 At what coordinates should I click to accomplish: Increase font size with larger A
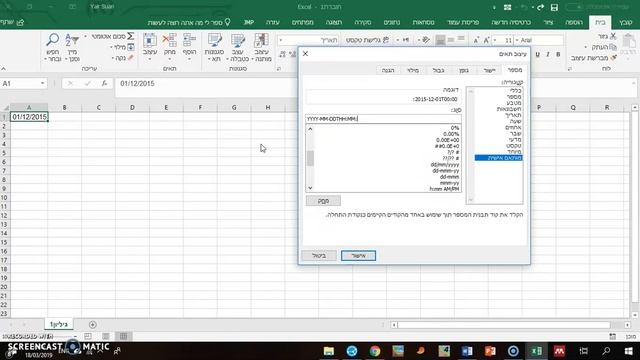tap(487, 40)
